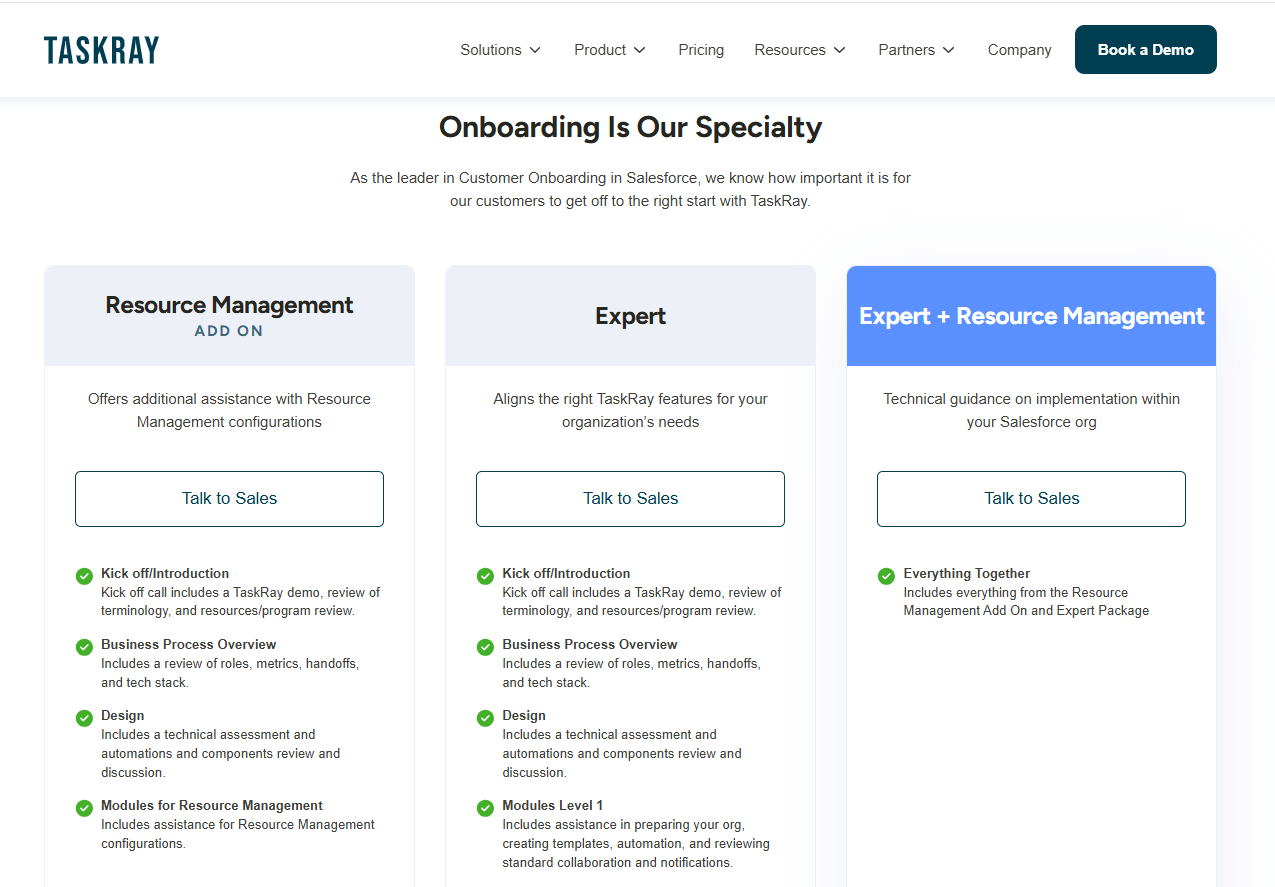
Task: Expand the Resources dropdown menu
Action: [800, 50]
